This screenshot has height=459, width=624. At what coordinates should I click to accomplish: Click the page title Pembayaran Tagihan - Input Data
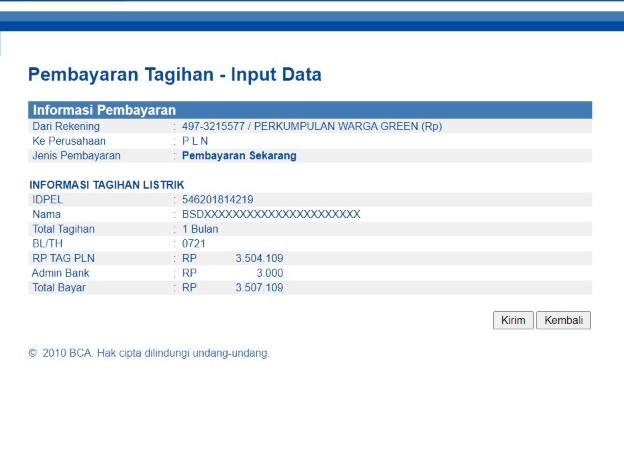coord(175,75)
